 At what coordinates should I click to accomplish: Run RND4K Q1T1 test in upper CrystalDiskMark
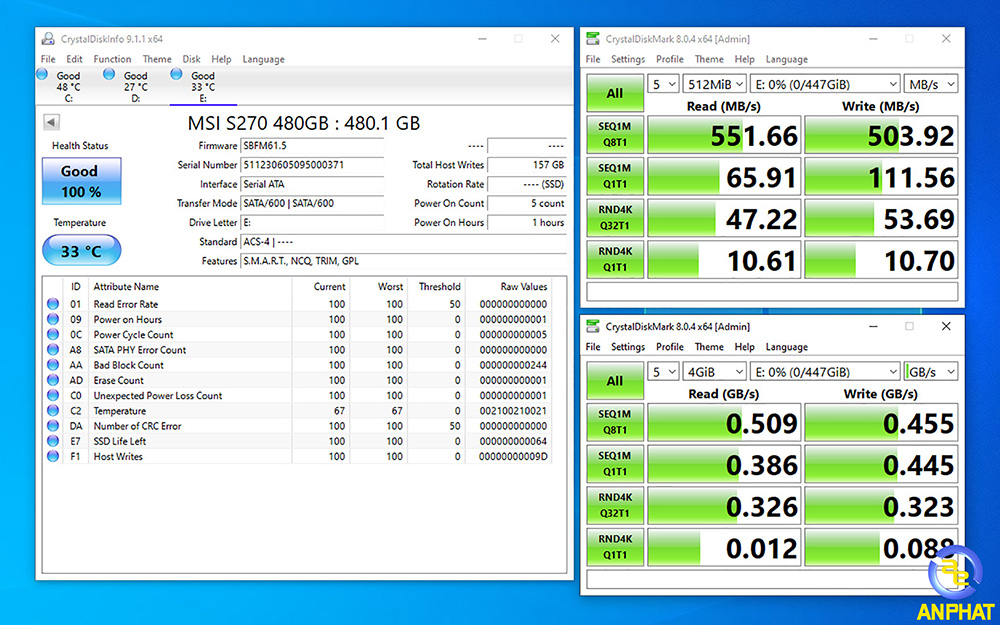pos(615,260)
